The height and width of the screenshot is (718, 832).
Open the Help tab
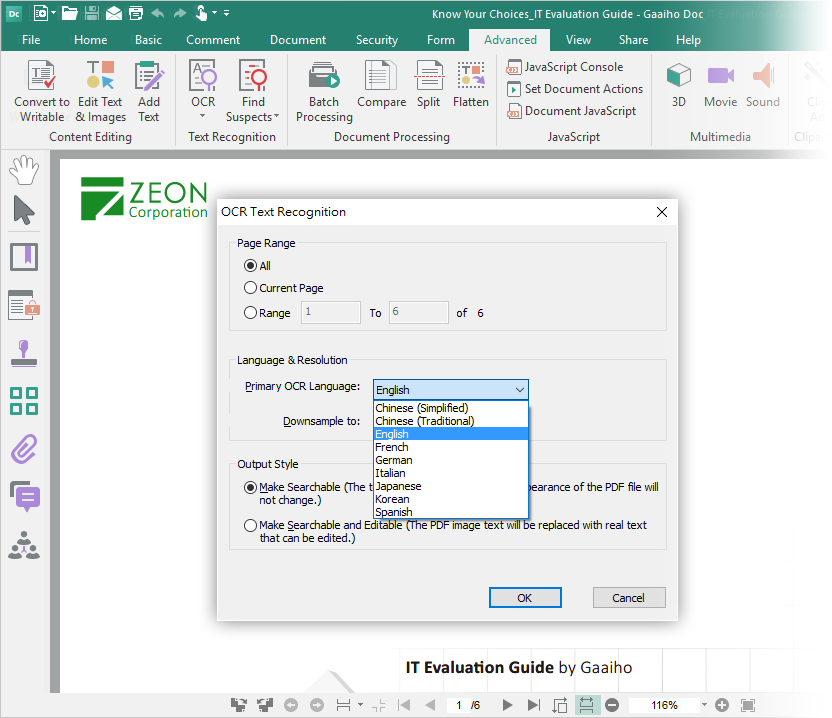tap(688, 40)
